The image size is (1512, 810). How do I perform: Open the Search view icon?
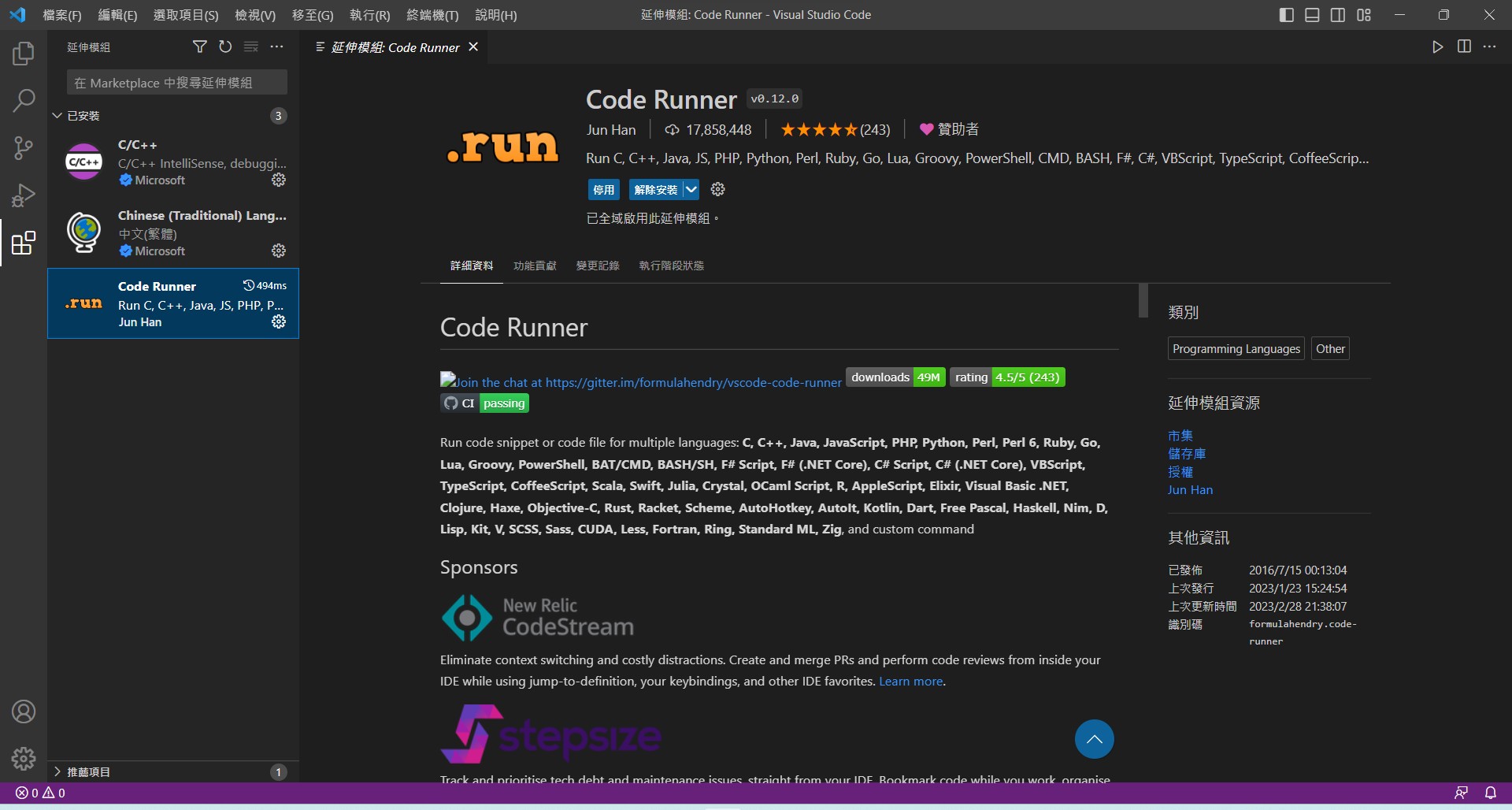[24, 101]
